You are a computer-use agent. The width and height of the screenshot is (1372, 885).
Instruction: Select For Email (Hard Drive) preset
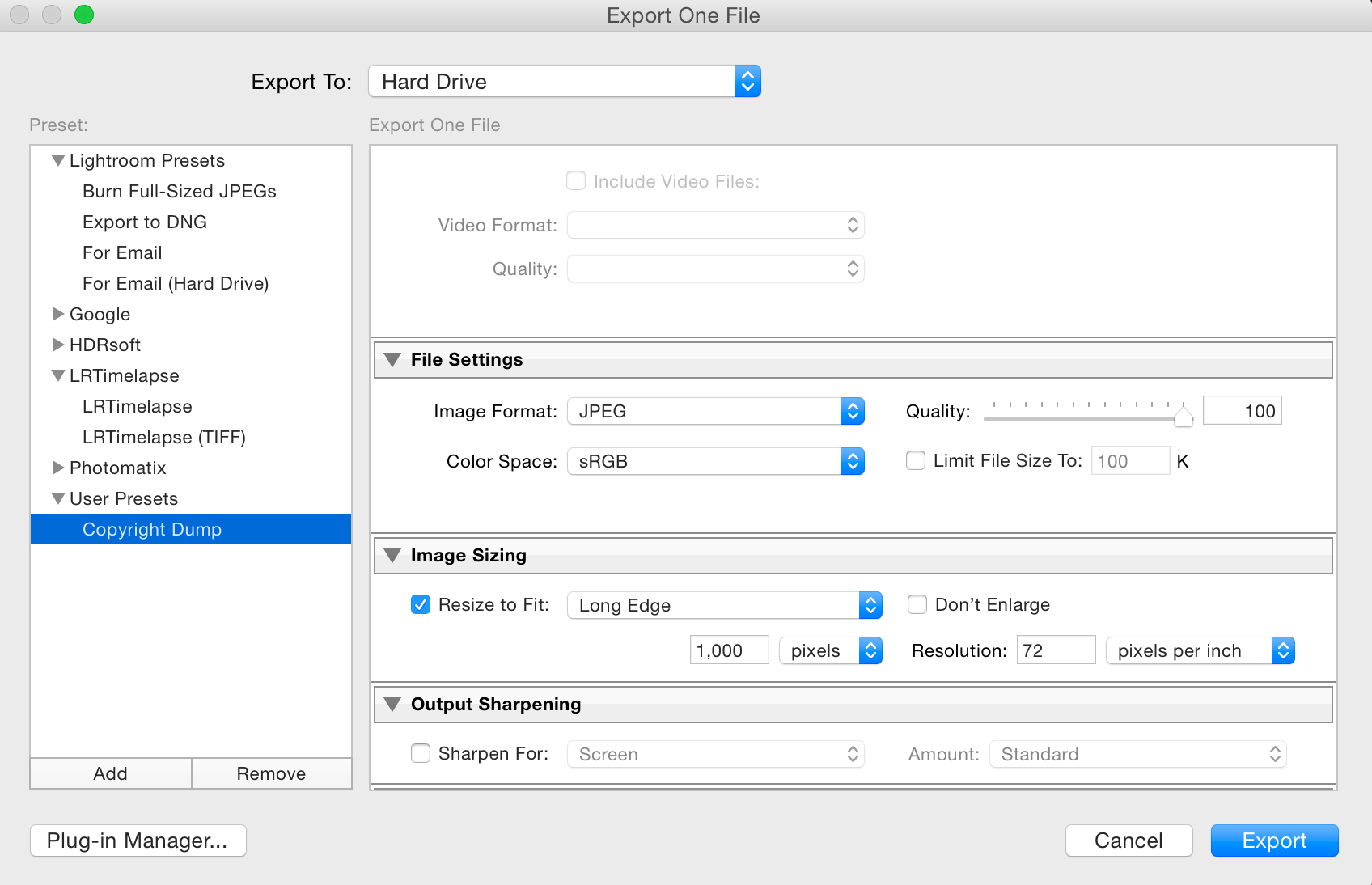point(176,283)
